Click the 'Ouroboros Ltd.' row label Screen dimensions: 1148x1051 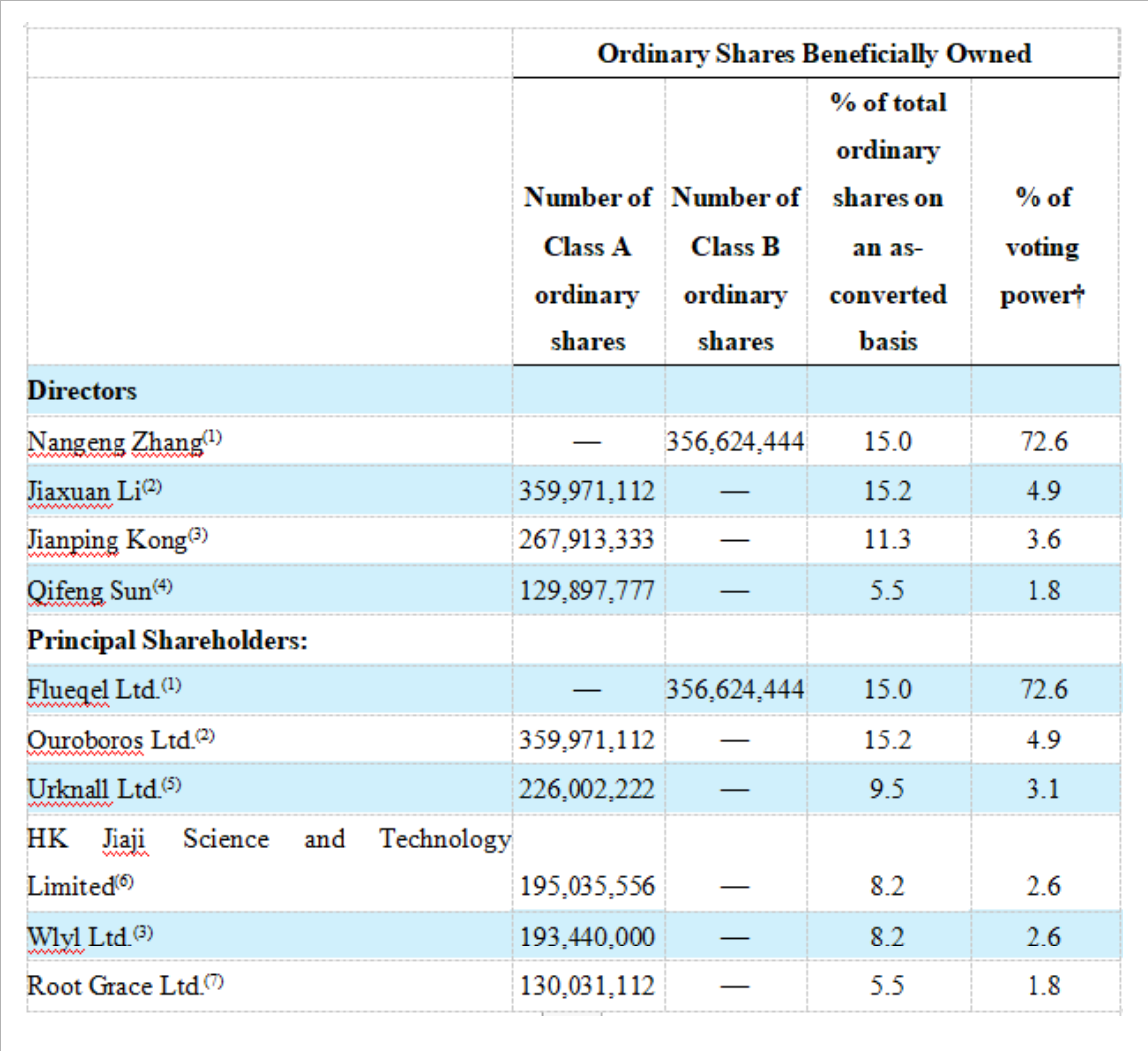point(111,740)
